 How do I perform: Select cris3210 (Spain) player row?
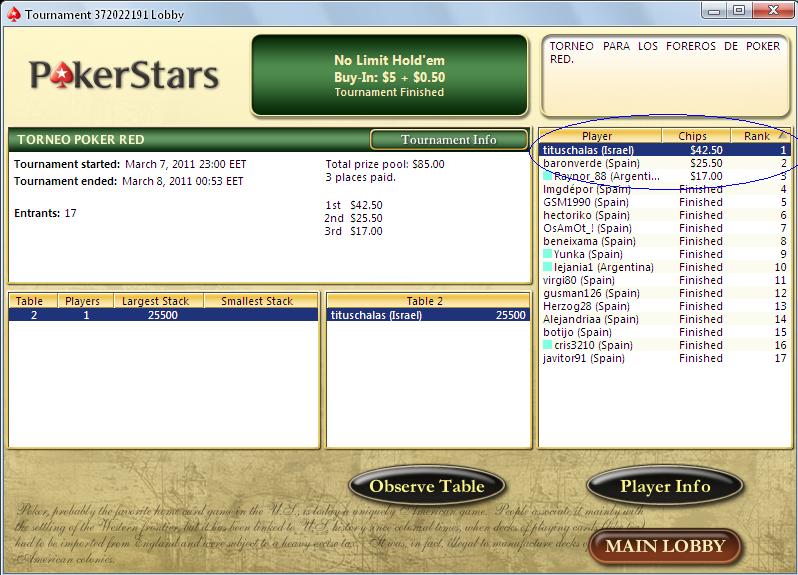(665, 344)
